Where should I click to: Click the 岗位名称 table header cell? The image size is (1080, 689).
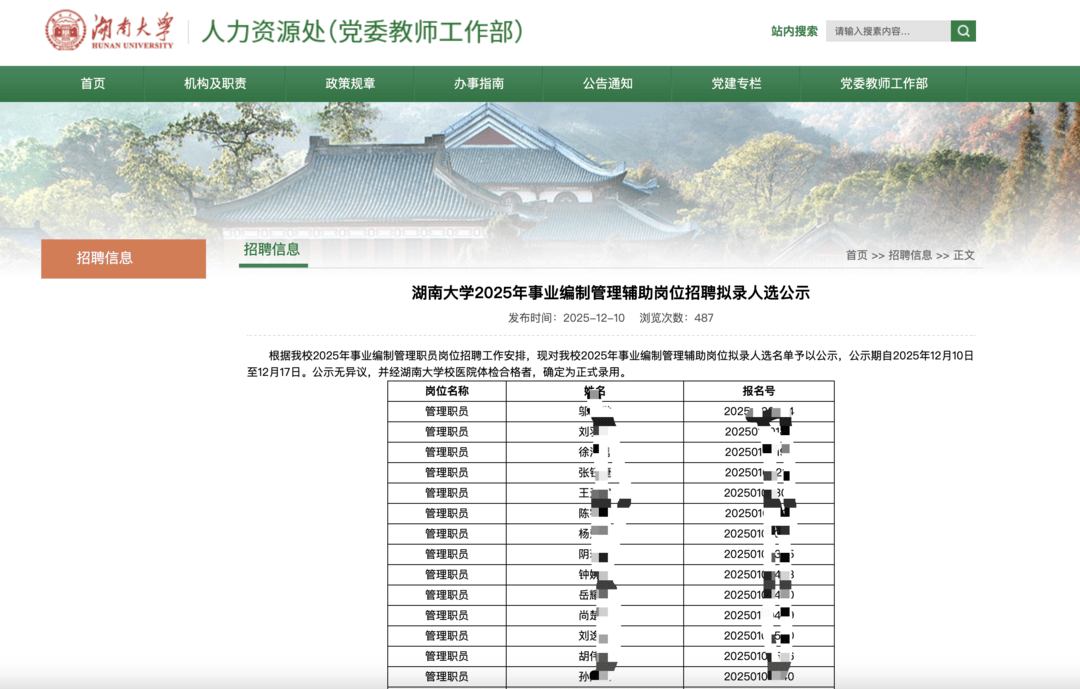449,393
